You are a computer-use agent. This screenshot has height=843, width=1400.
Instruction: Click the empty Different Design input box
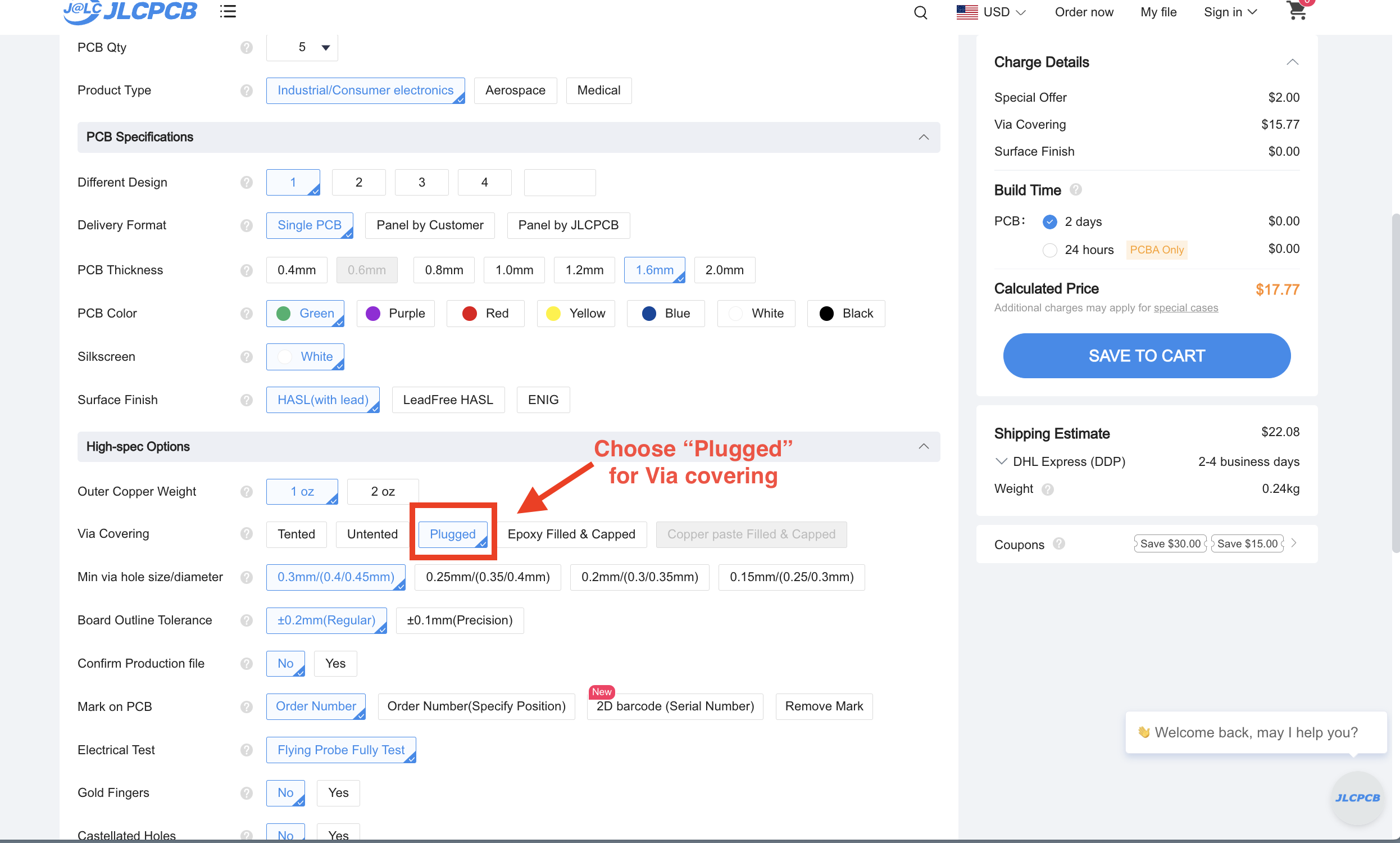(560, 182)
